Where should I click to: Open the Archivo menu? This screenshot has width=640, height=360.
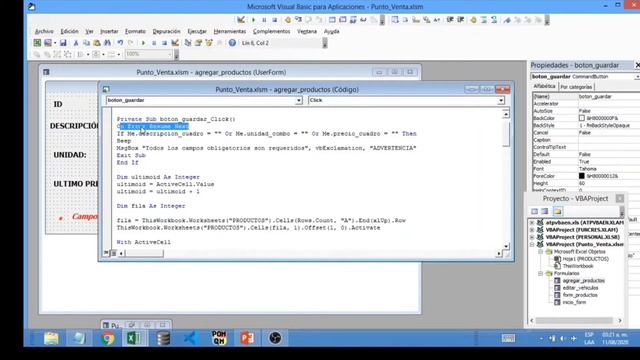44,31
